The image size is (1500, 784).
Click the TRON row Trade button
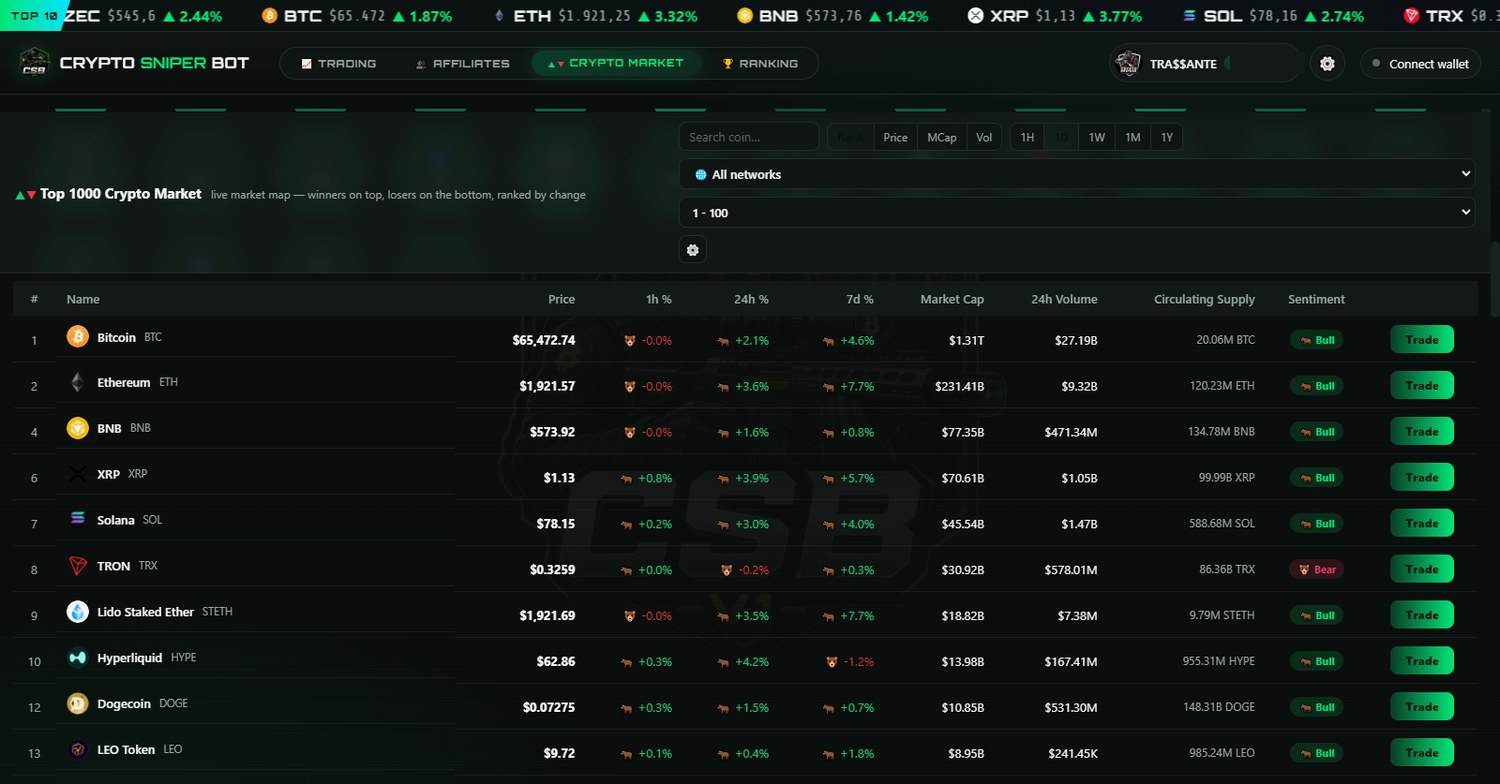pyautogui.click(x=1421, y=569)
